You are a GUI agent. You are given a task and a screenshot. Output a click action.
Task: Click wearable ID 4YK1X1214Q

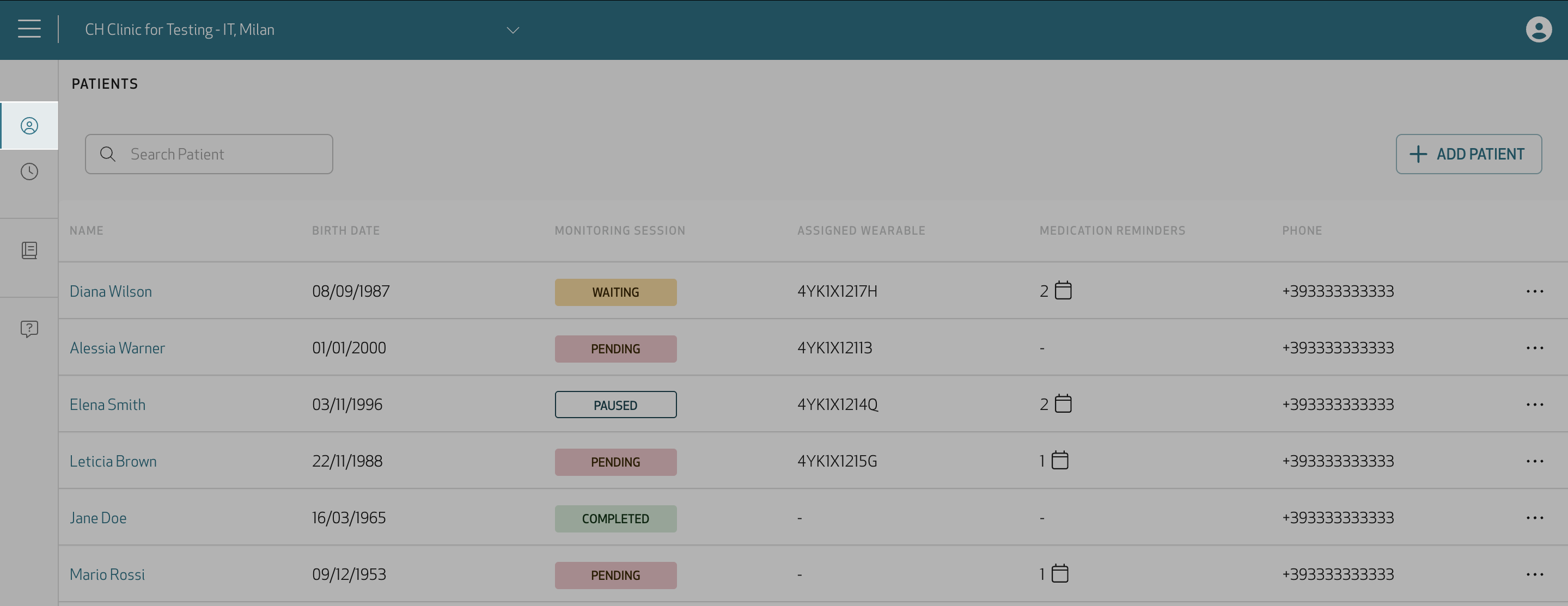pyautogui.click(x=838, y=405)
